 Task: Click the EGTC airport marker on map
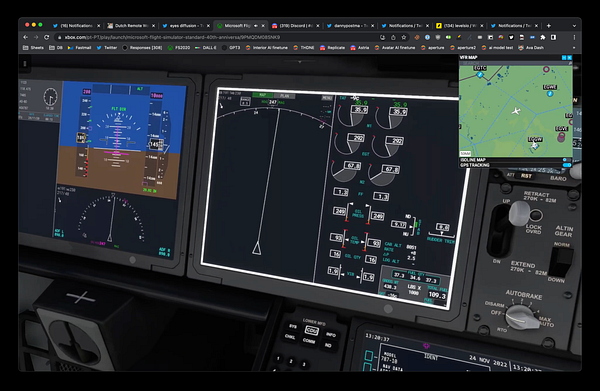(479, 75)
